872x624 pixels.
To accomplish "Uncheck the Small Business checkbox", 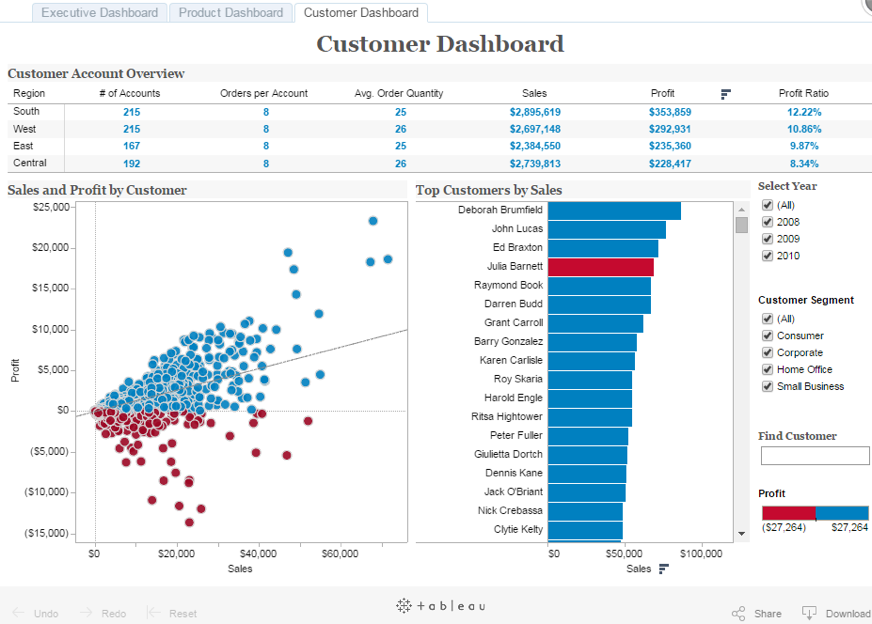I will coord(768,387).
